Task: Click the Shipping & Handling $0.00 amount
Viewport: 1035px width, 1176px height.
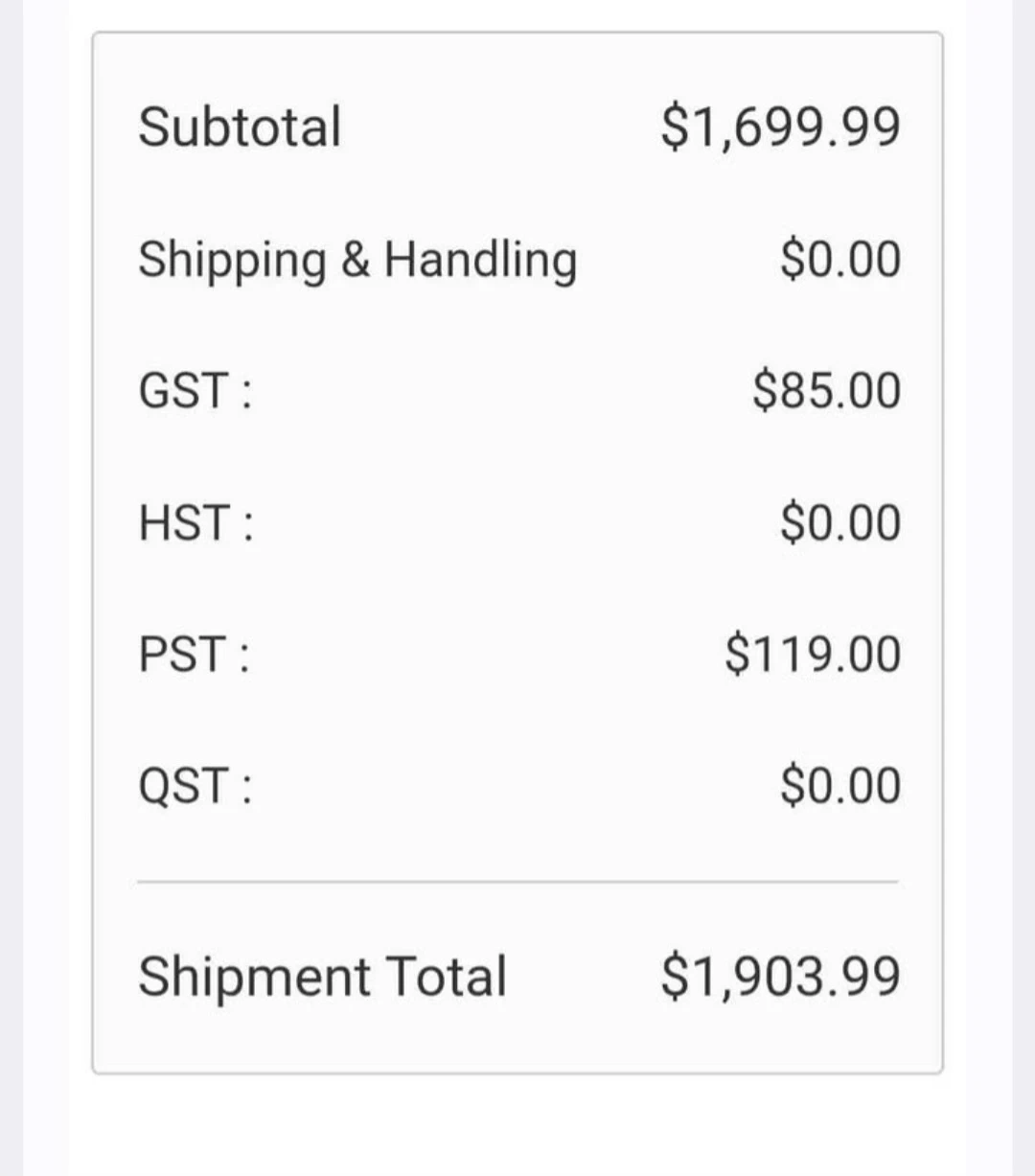Action: point(840,260)
